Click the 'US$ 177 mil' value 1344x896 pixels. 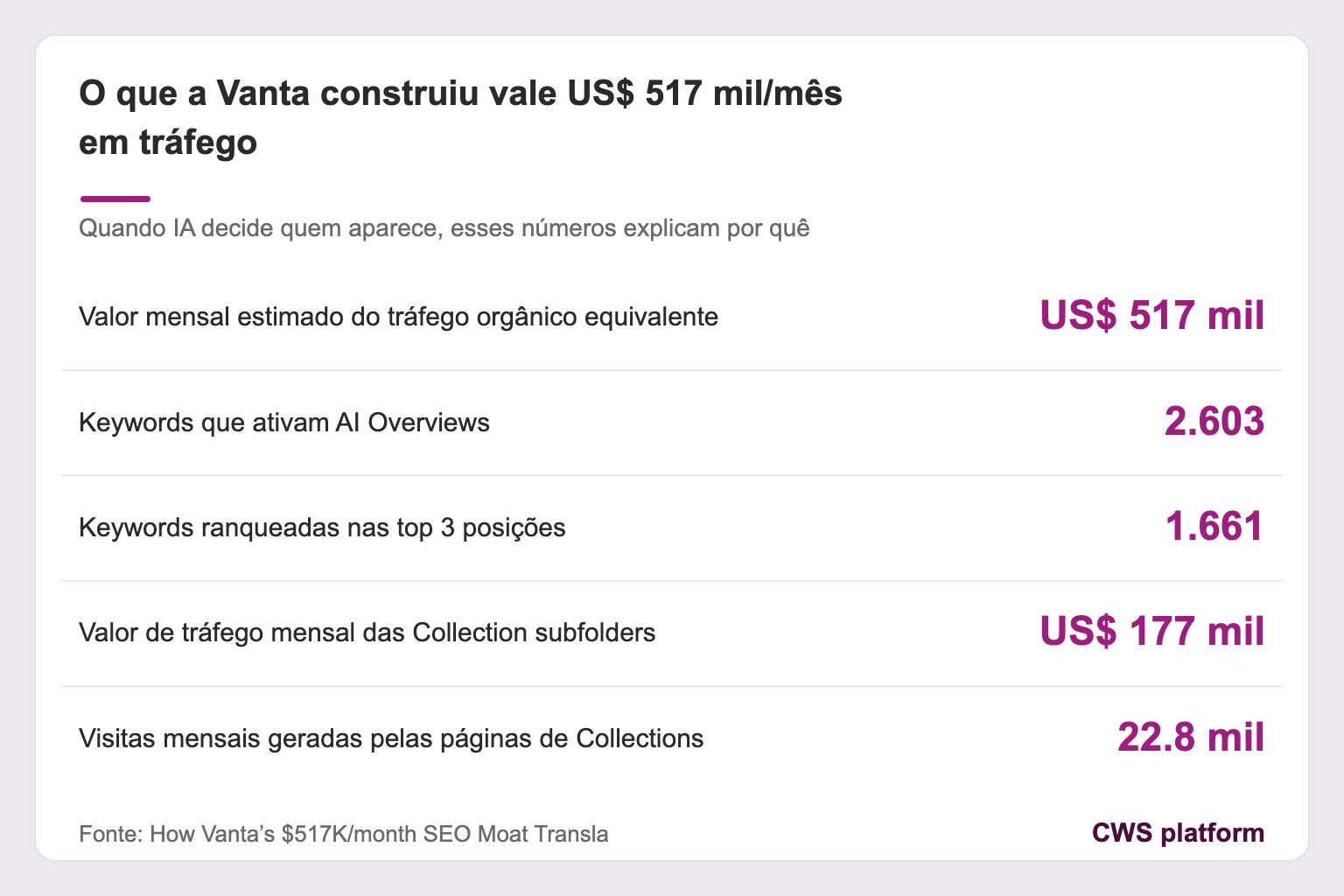pos(1151,632)
